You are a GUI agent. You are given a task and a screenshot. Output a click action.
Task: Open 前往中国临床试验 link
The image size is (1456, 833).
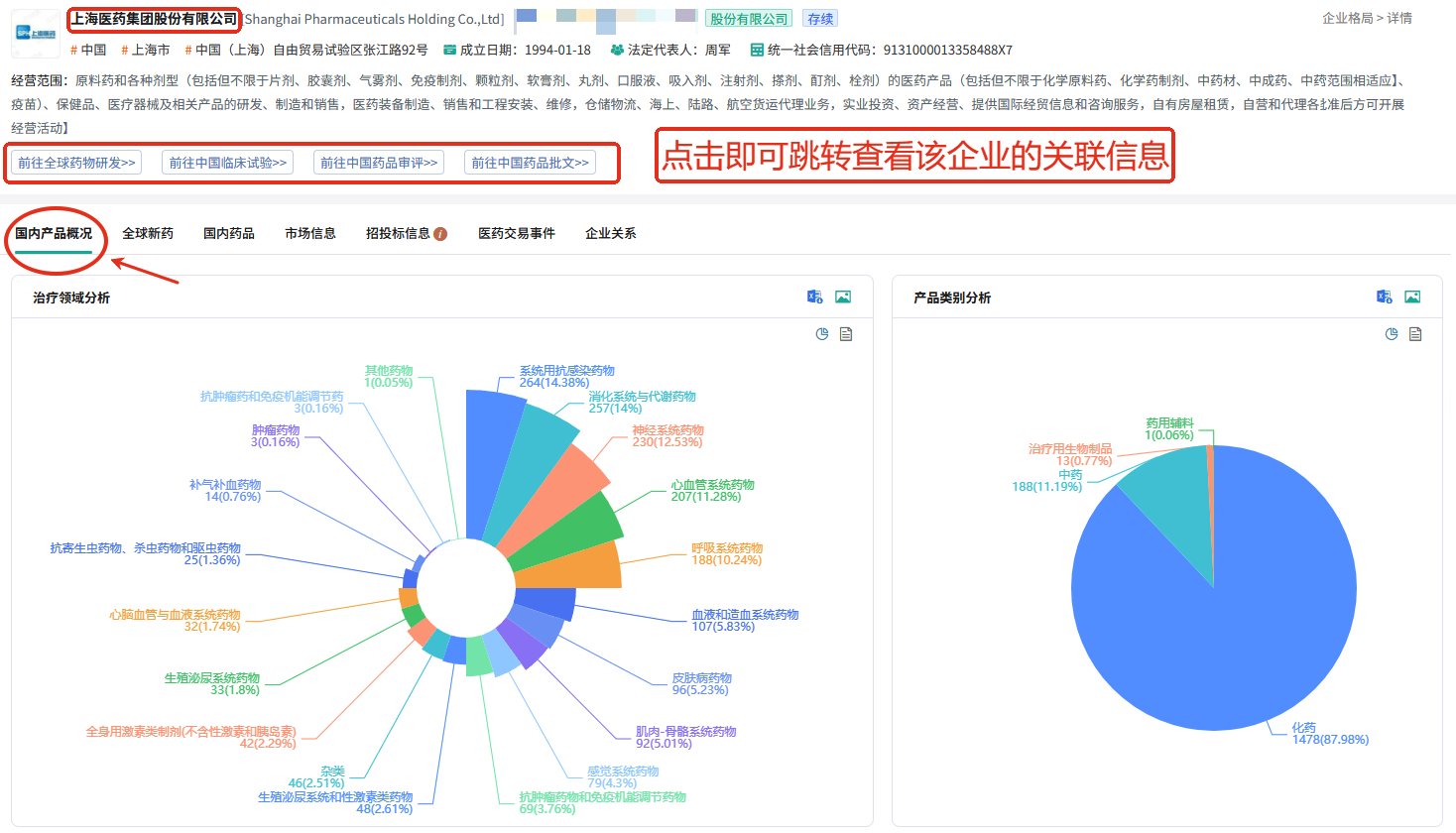tap(227, 163)
